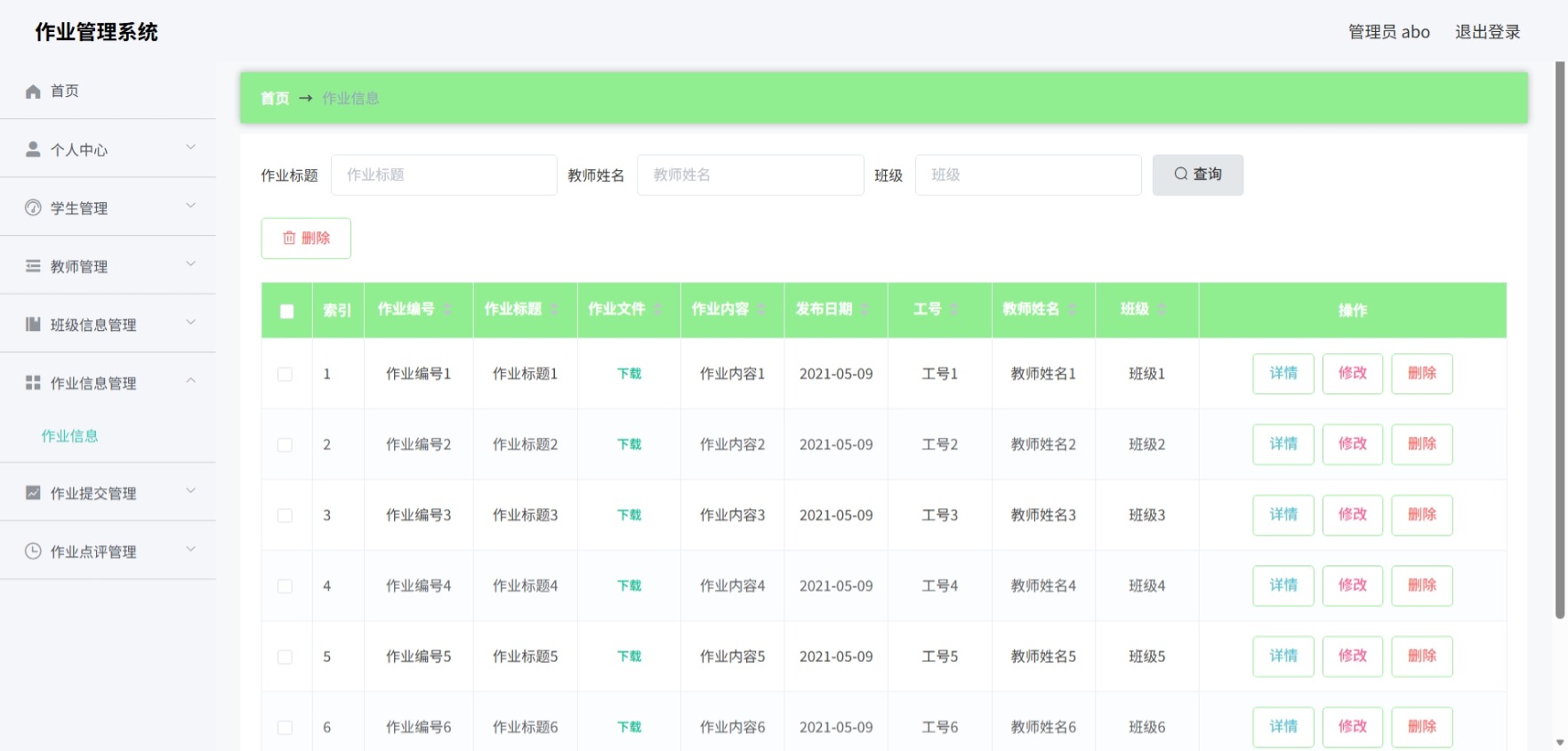Click the 查询 search button
Image resolution: width=1568 pixels, height=751 pixels.
coord(1197,174)
